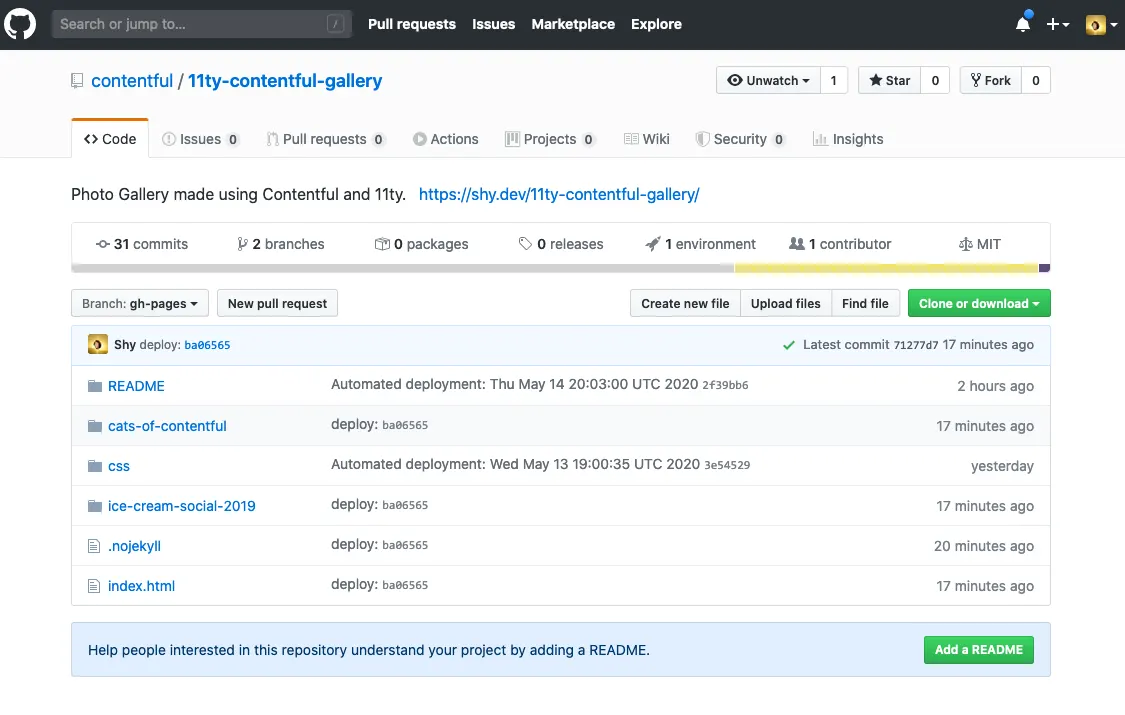
Task: Open the index.html file
Action: (141, 586)
